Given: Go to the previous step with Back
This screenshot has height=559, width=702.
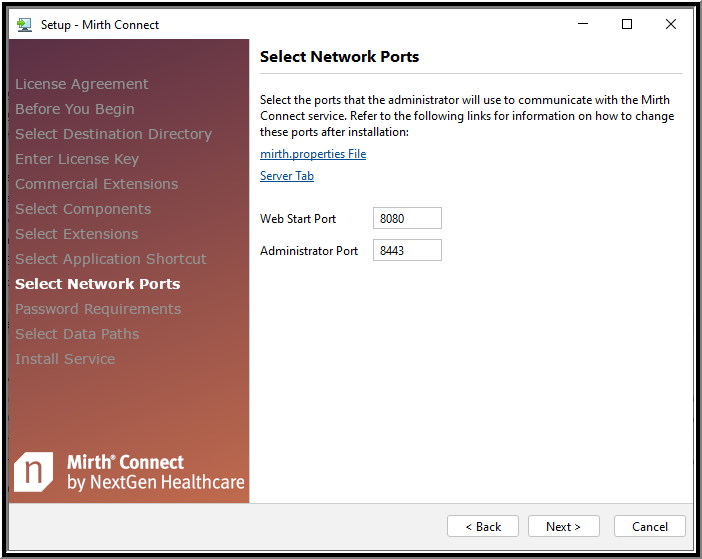Looking at the screenshot, I should pos(483,526).
